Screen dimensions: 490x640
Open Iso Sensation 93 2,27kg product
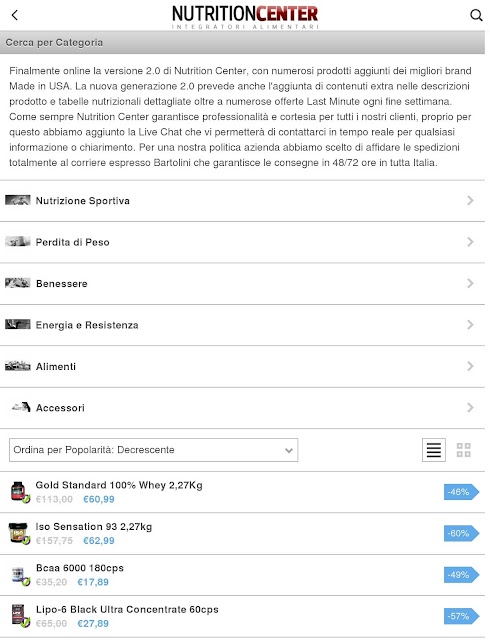(243, 533)
